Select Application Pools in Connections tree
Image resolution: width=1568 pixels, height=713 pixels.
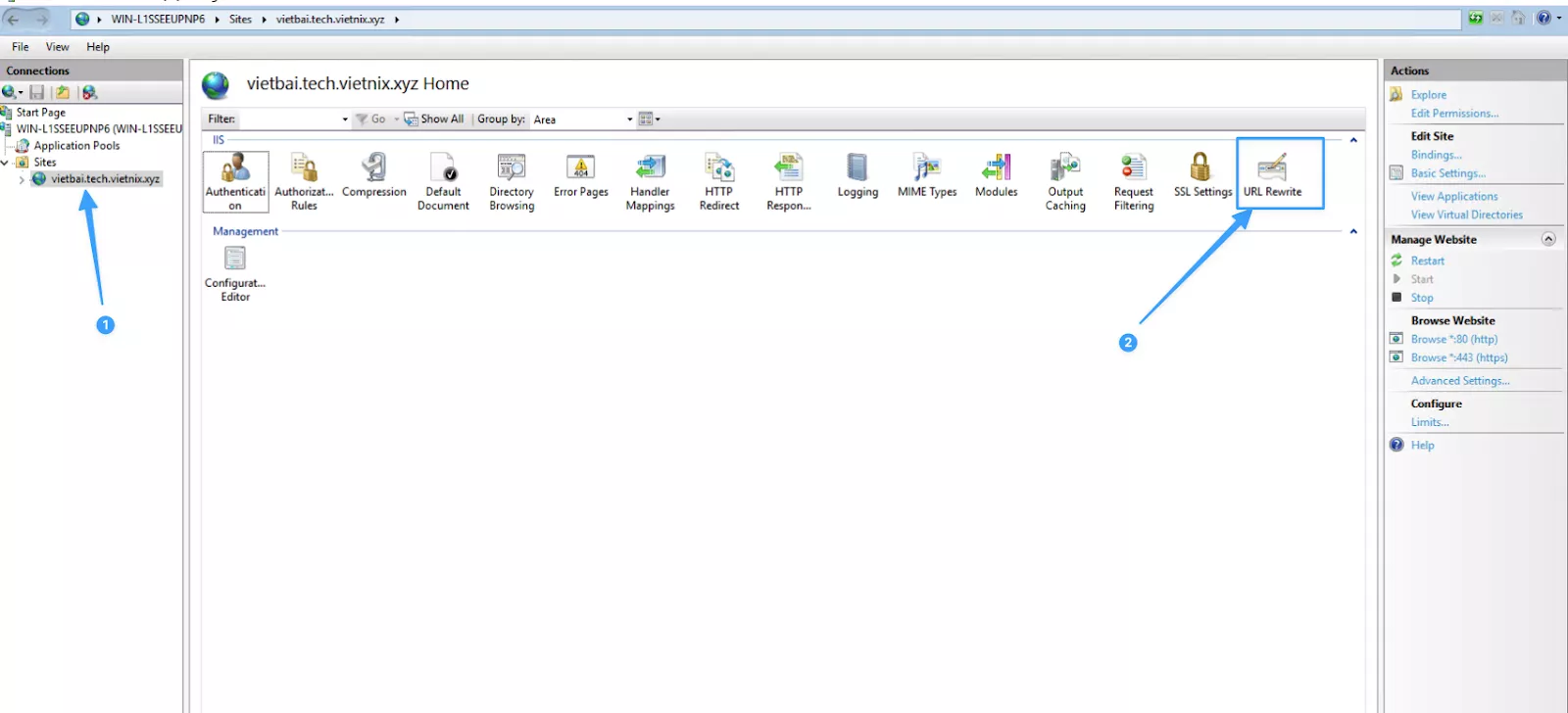(76, 146)
